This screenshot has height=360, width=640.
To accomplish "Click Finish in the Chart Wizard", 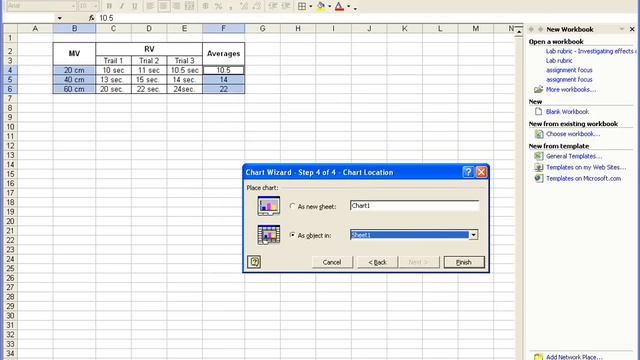I will point(464,262).
